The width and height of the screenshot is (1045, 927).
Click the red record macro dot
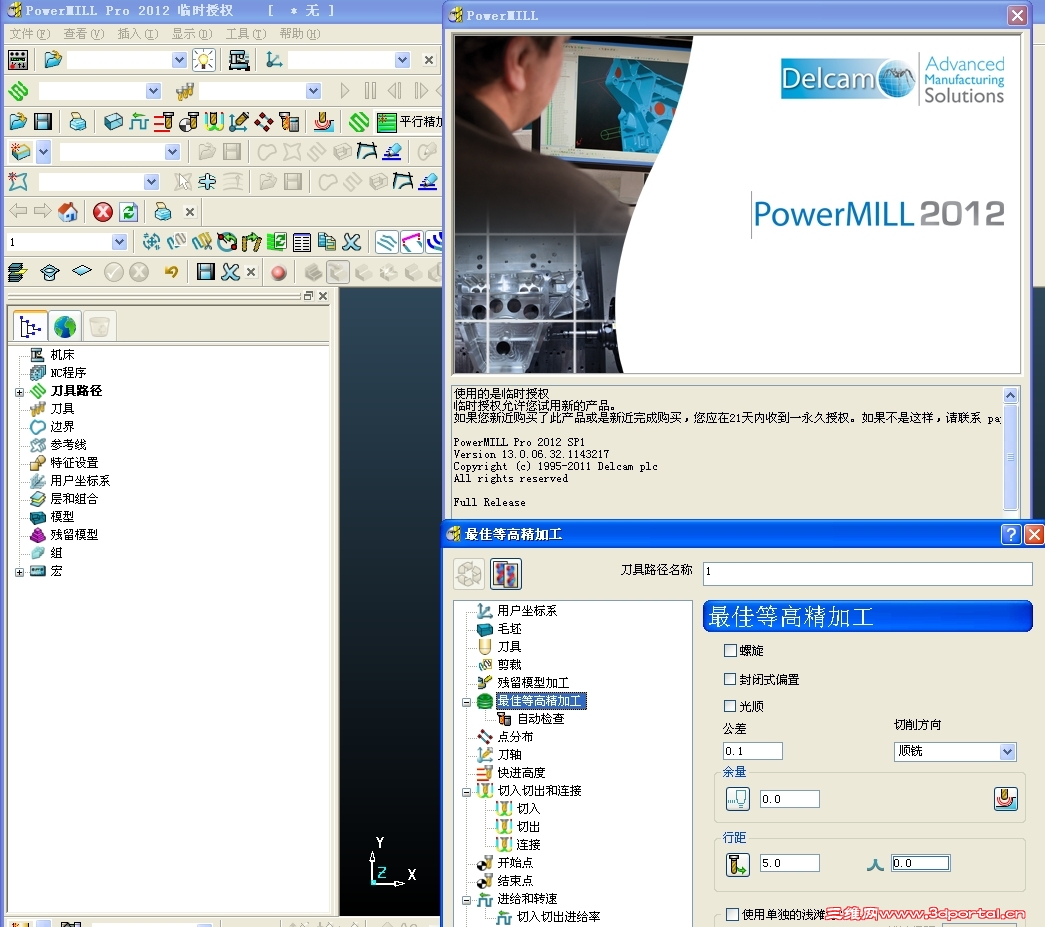279,273
